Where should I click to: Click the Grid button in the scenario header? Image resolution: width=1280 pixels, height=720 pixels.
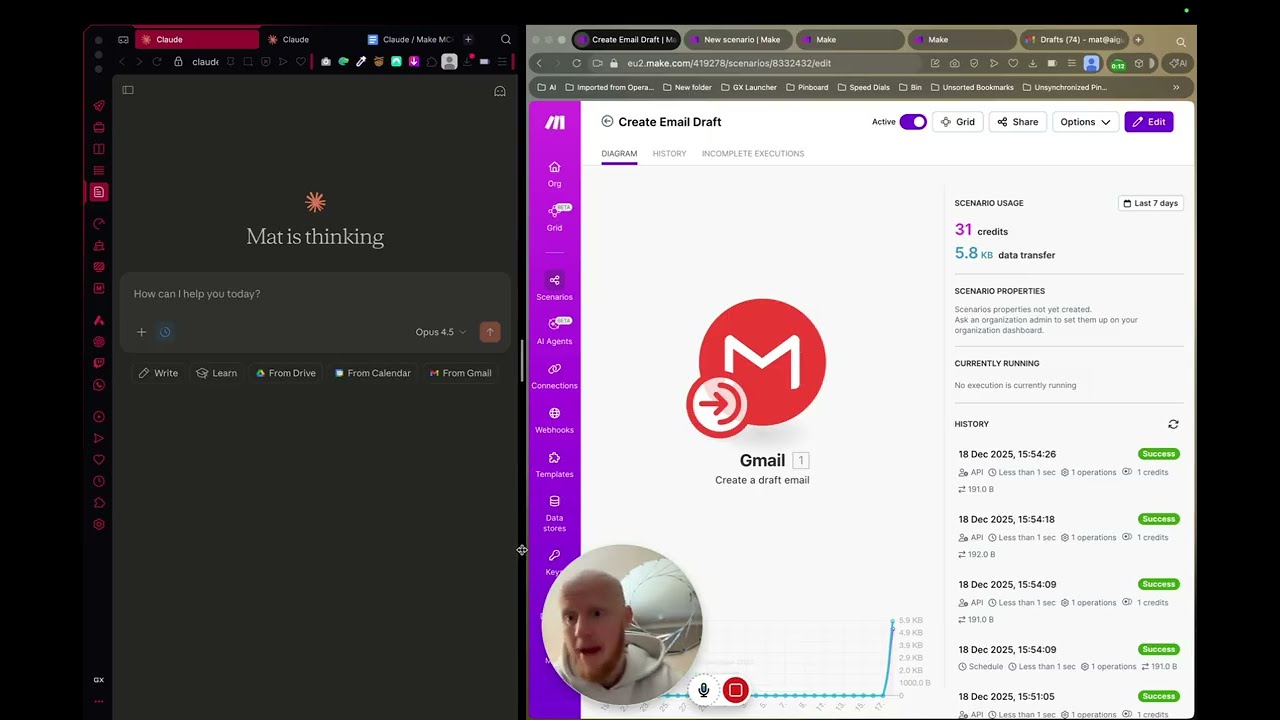[x=957, y=122]
